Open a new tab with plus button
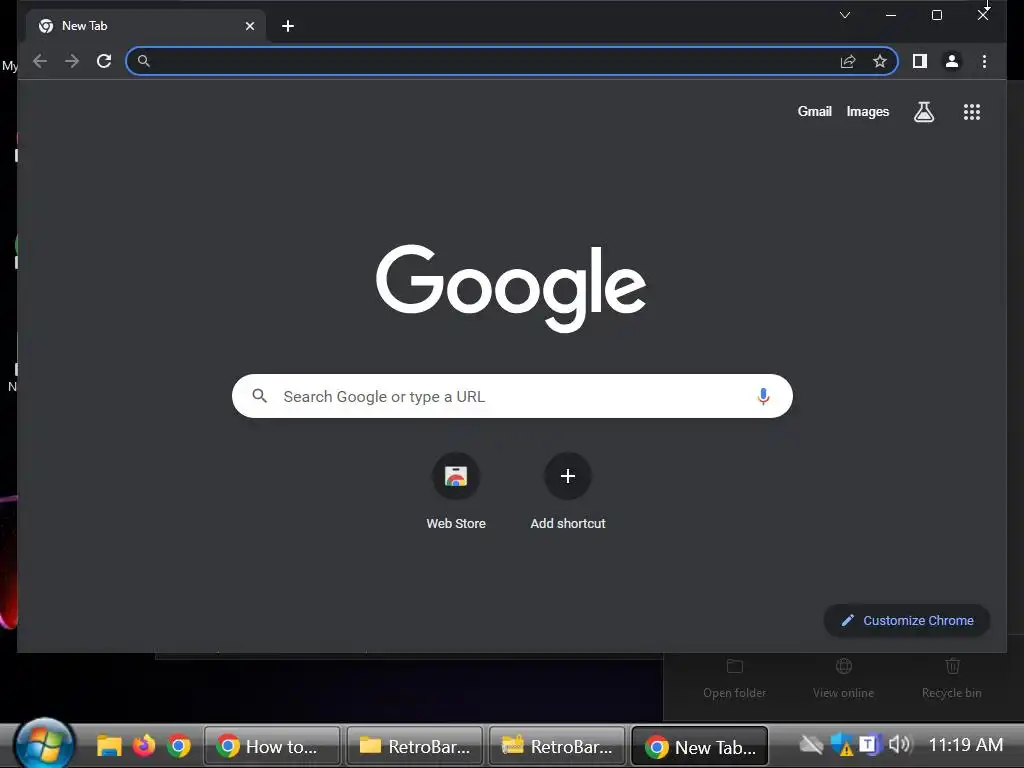The image size is (1024, 768). point(287,26)
